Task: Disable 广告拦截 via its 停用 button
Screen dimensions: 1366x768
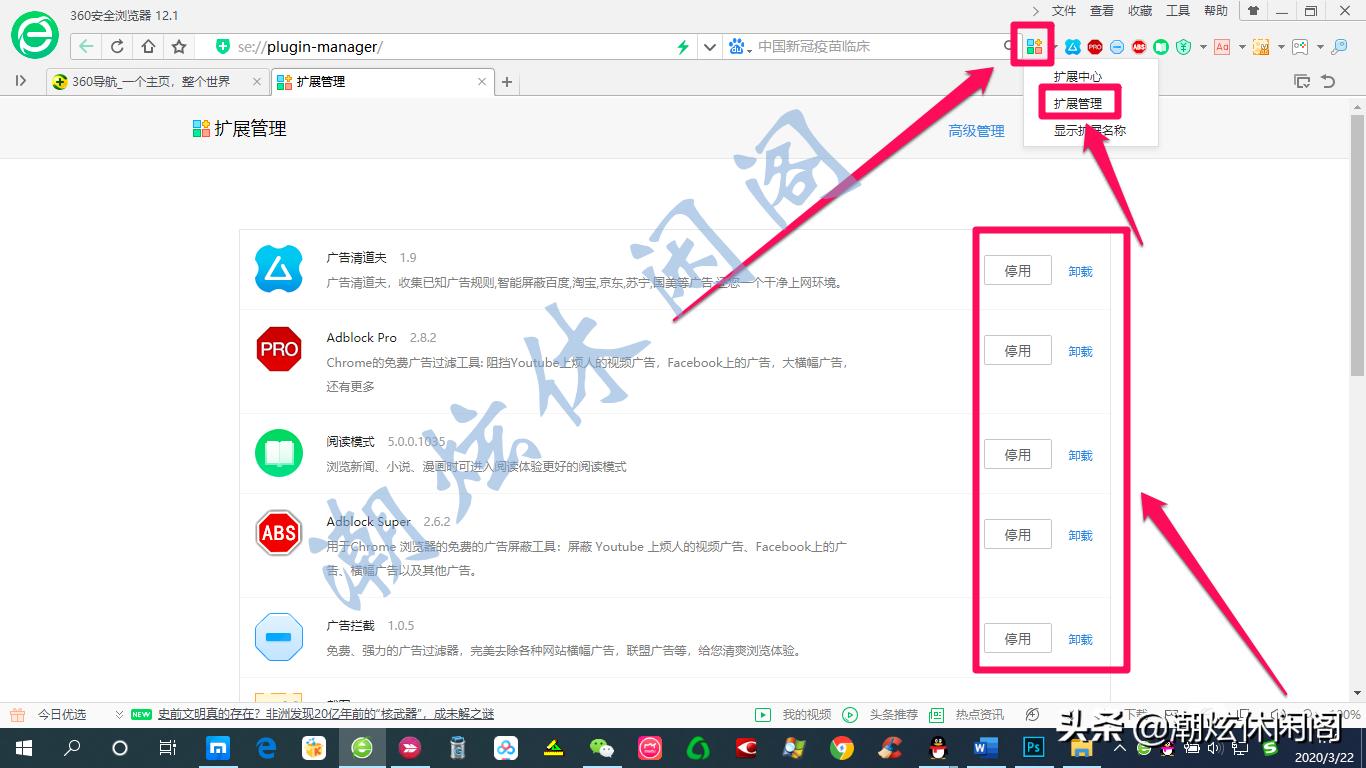Action: click(1017, 637)
